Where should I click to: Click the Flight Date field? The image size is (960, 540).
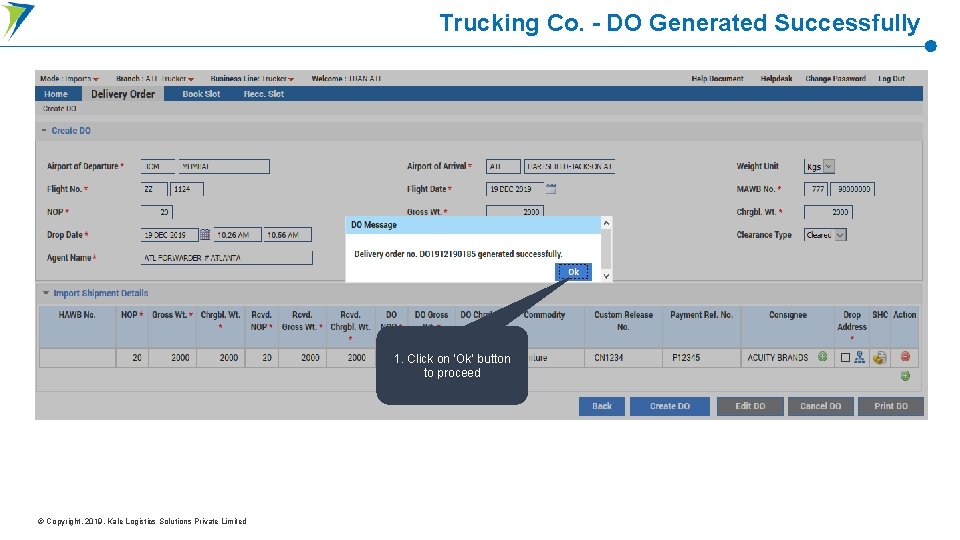point(515,189)
